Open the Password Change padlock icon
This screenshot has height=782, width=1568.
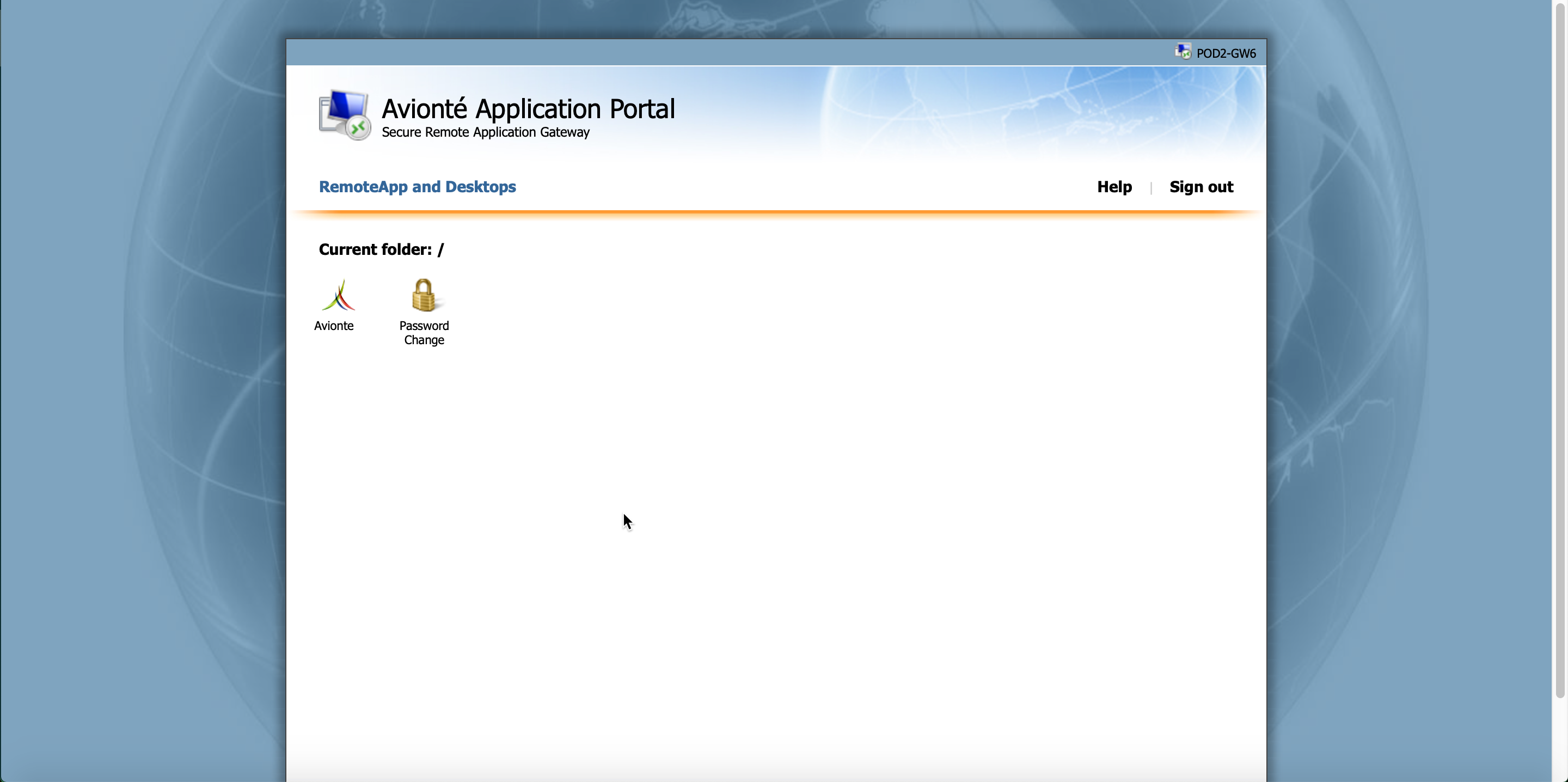(x=424, y=295)
